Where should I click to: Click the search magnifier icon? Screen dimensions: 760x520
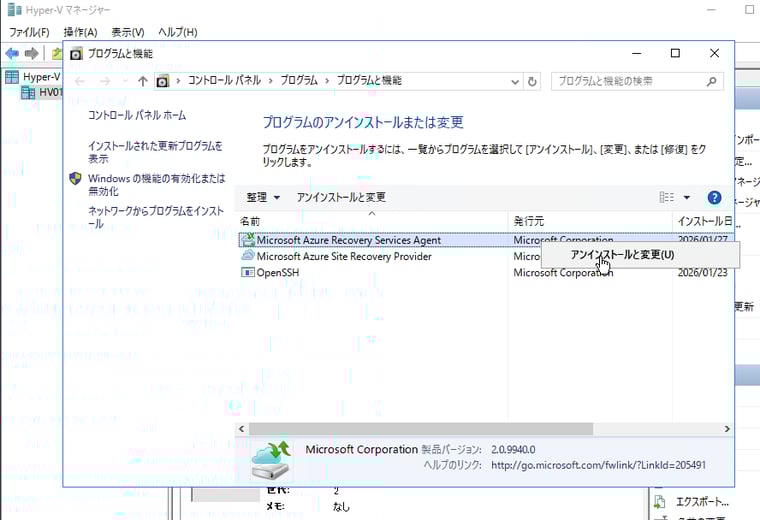(x=712, y=81)
